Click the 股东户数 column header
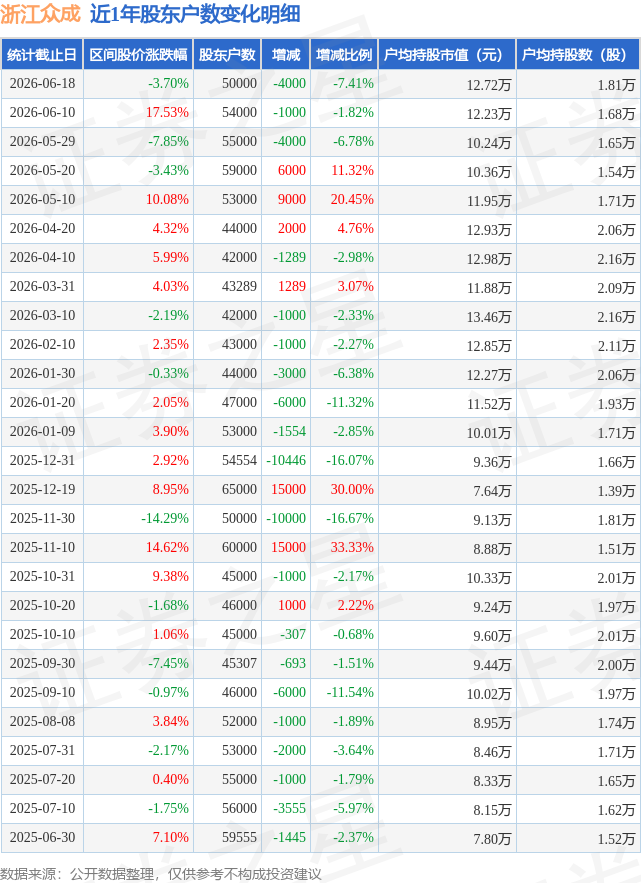The width and height of the screenshot is (641, 883). 227,55
